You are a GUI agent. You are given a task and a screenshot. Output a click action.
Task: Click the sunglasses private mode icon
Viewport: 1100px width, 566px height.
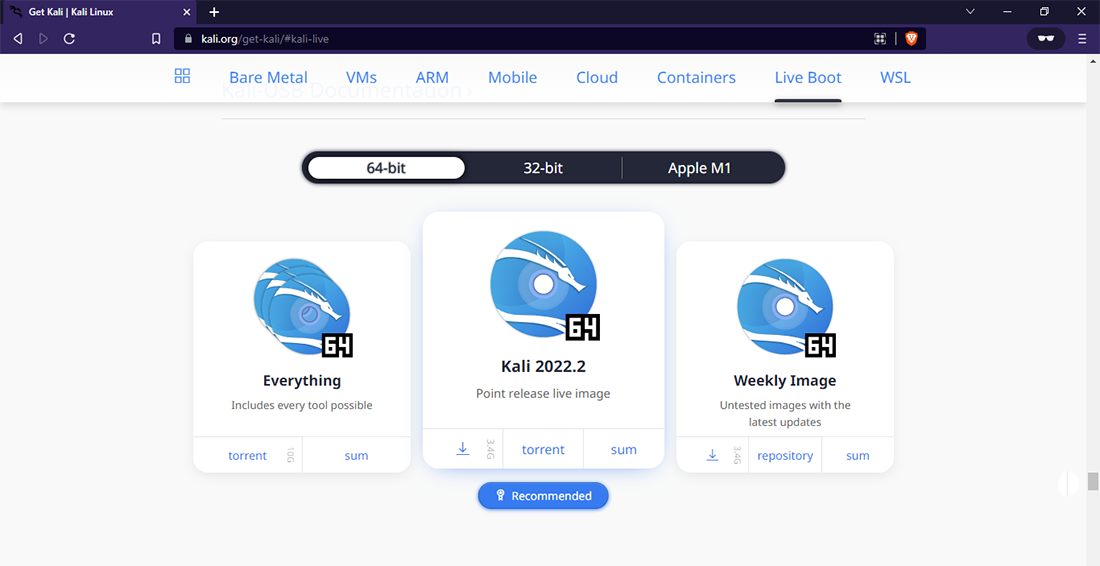(1046, 39)
